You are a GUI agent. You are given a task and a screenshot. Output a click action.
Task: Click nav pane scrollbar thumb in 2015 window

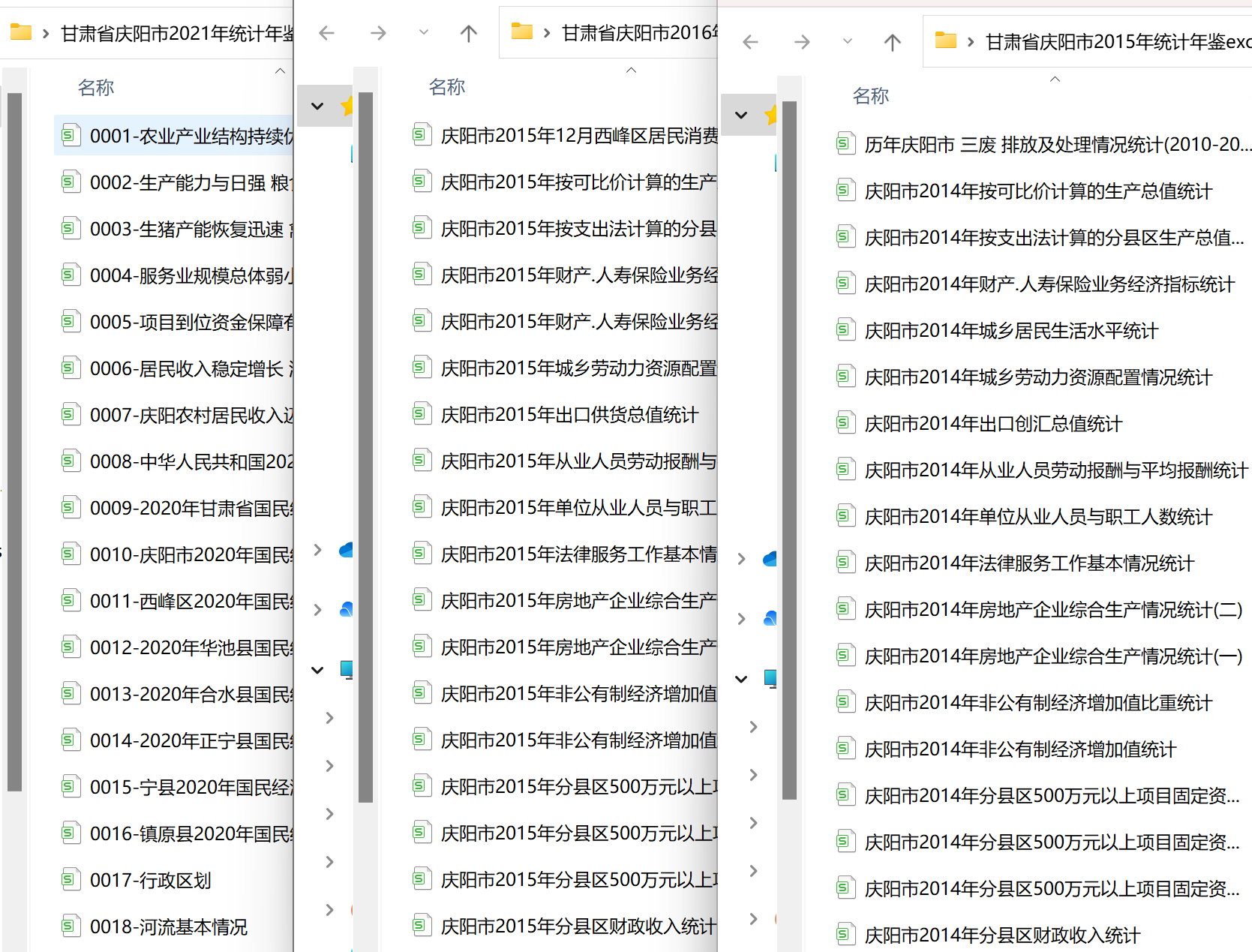coord(789,450)
